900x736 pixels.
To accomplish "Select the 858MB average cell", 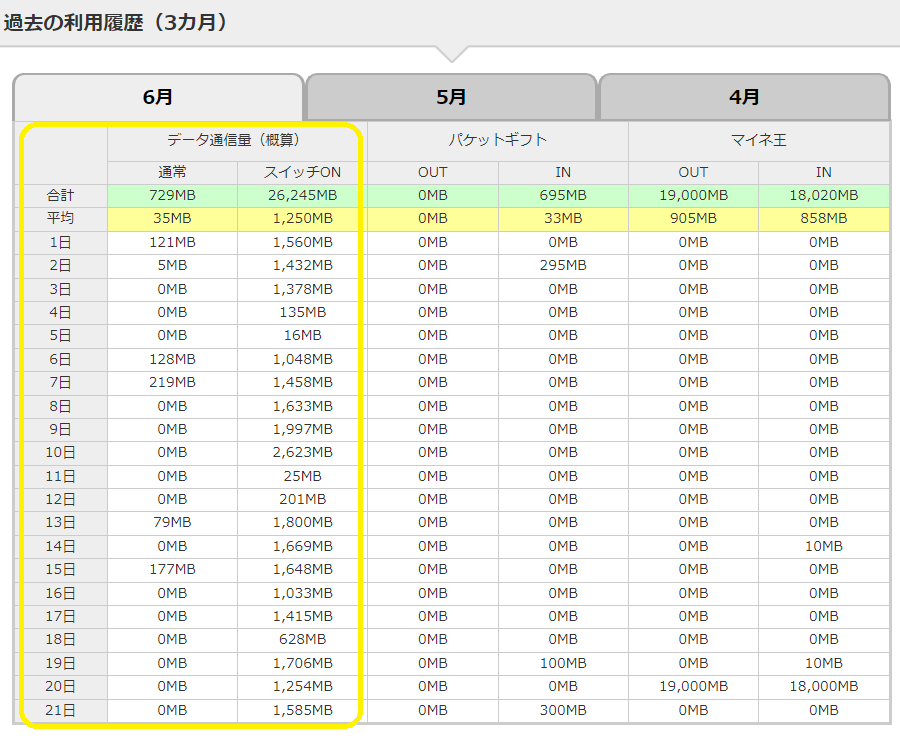I will point(824,219).
